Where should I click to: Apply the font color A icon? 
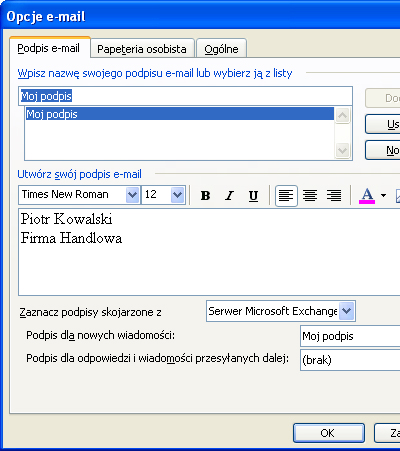click(x=367, y=196)
